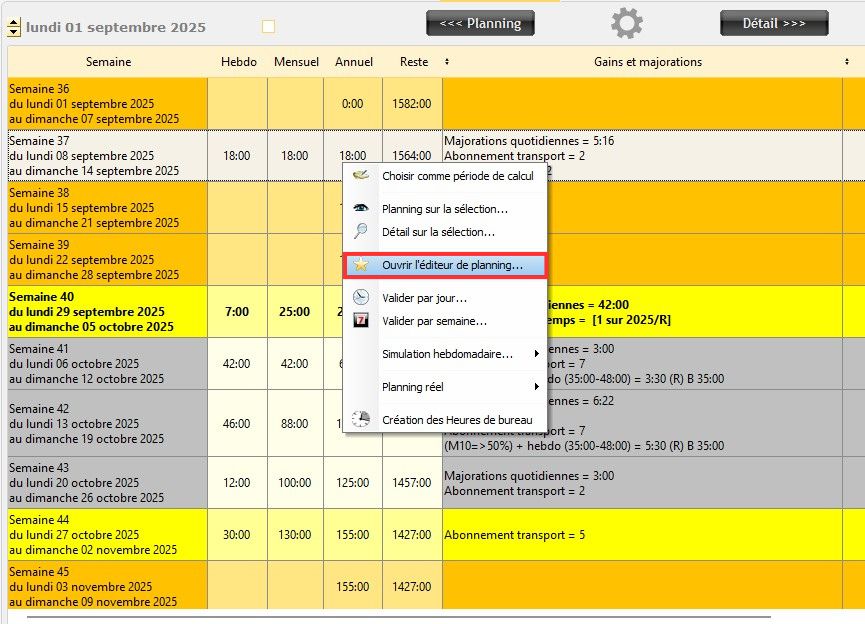865x624 pixels.
Task: Toggle the checkbox beside the date
Action: pyautogui.click(x=267, y=27)
